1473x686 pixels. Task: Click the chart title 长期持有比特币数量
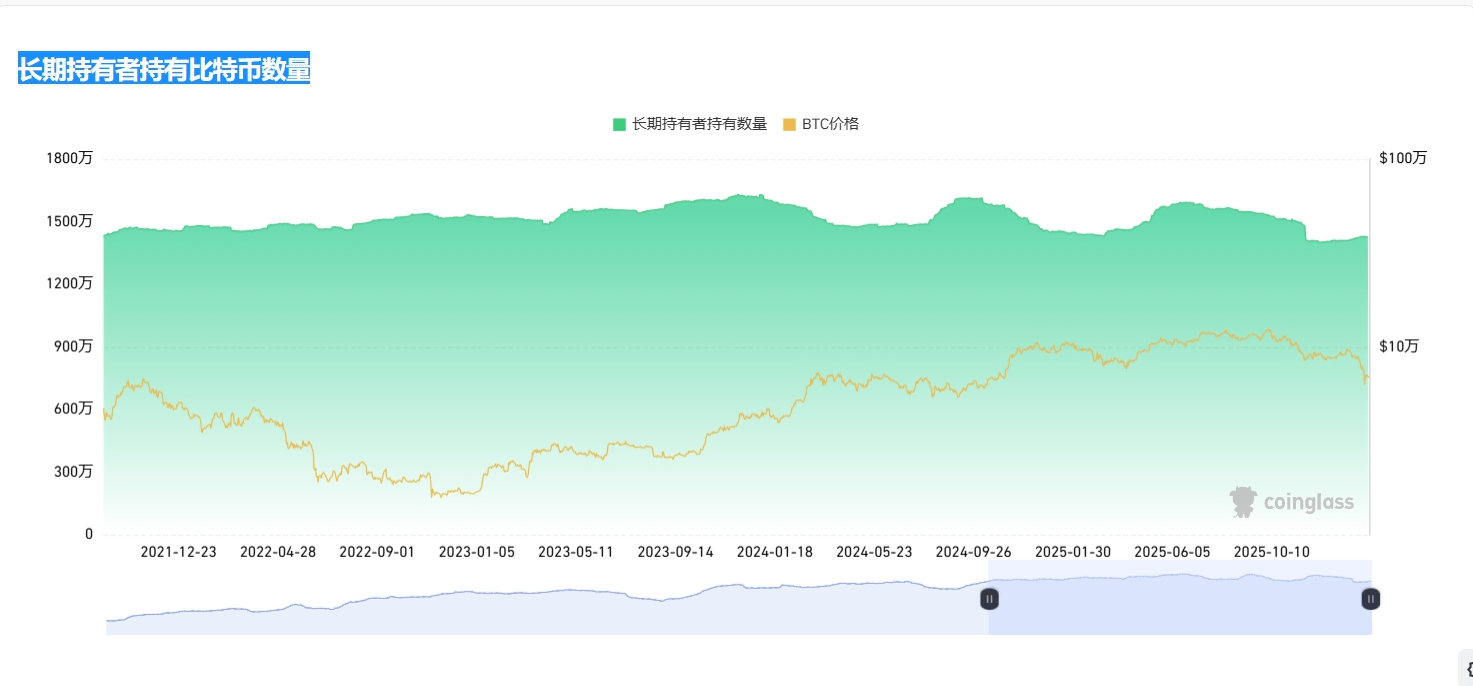point(164,70)
